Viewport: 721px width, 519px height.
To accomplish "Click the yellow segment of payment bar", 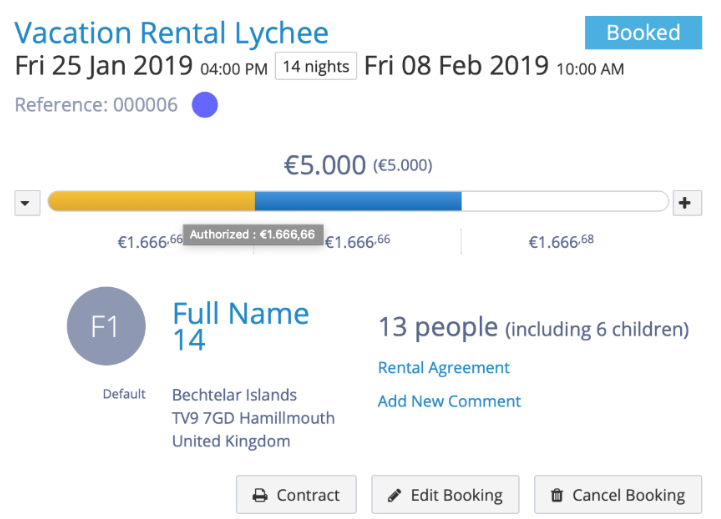I will [150, 202].
